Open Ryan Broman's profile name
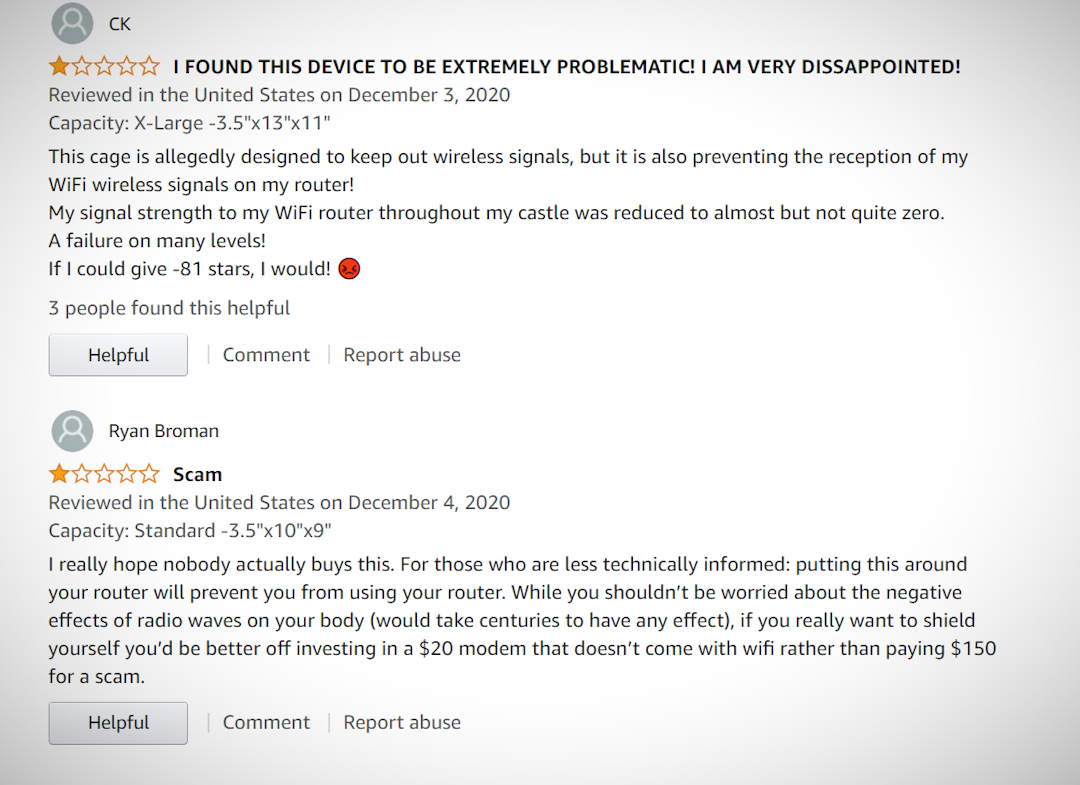Screen dimensions: 1080x785 [x=164, y=431]
